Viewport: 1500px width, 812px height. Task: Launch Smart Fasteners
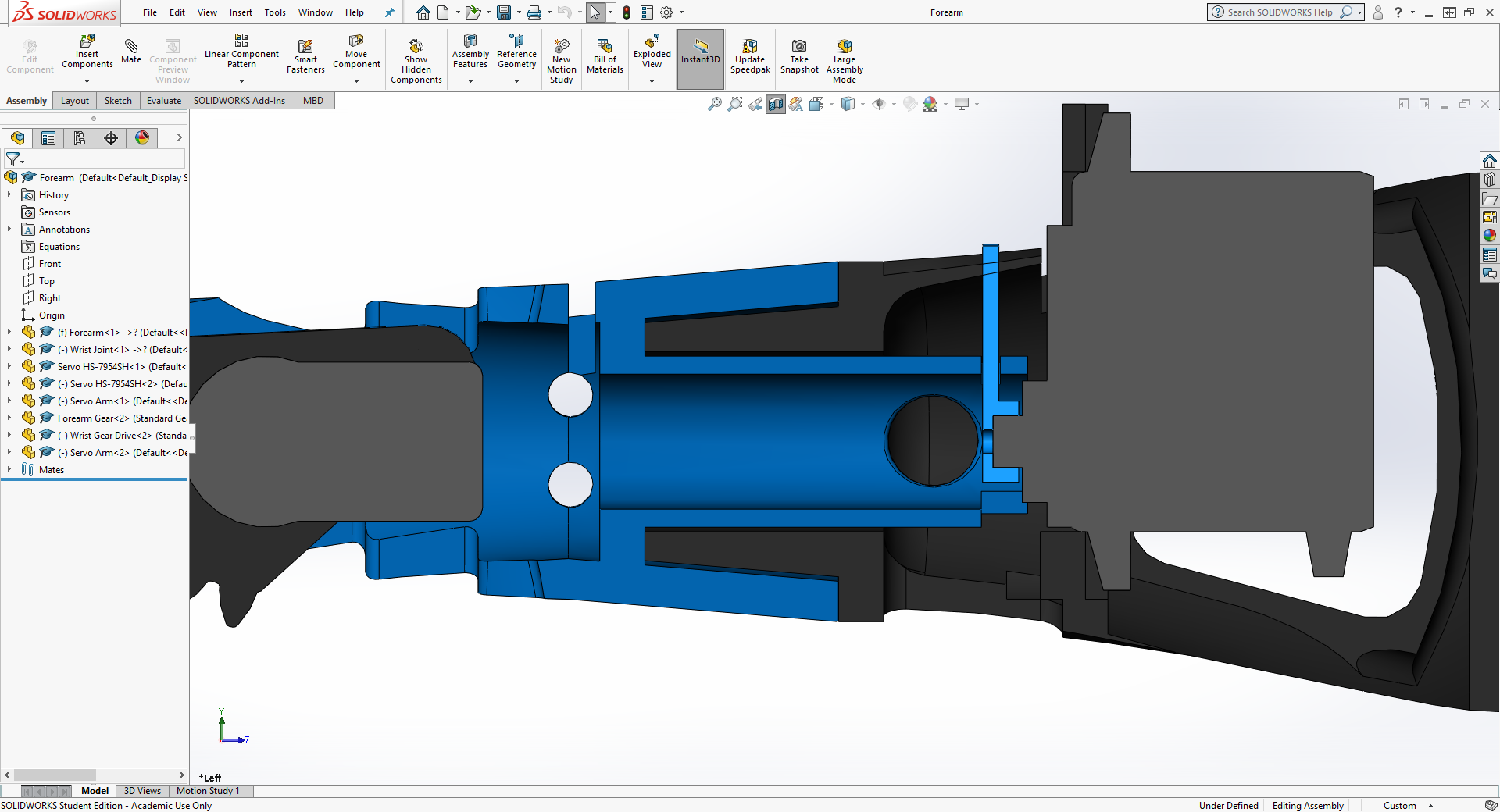click(x=305, y=56)
